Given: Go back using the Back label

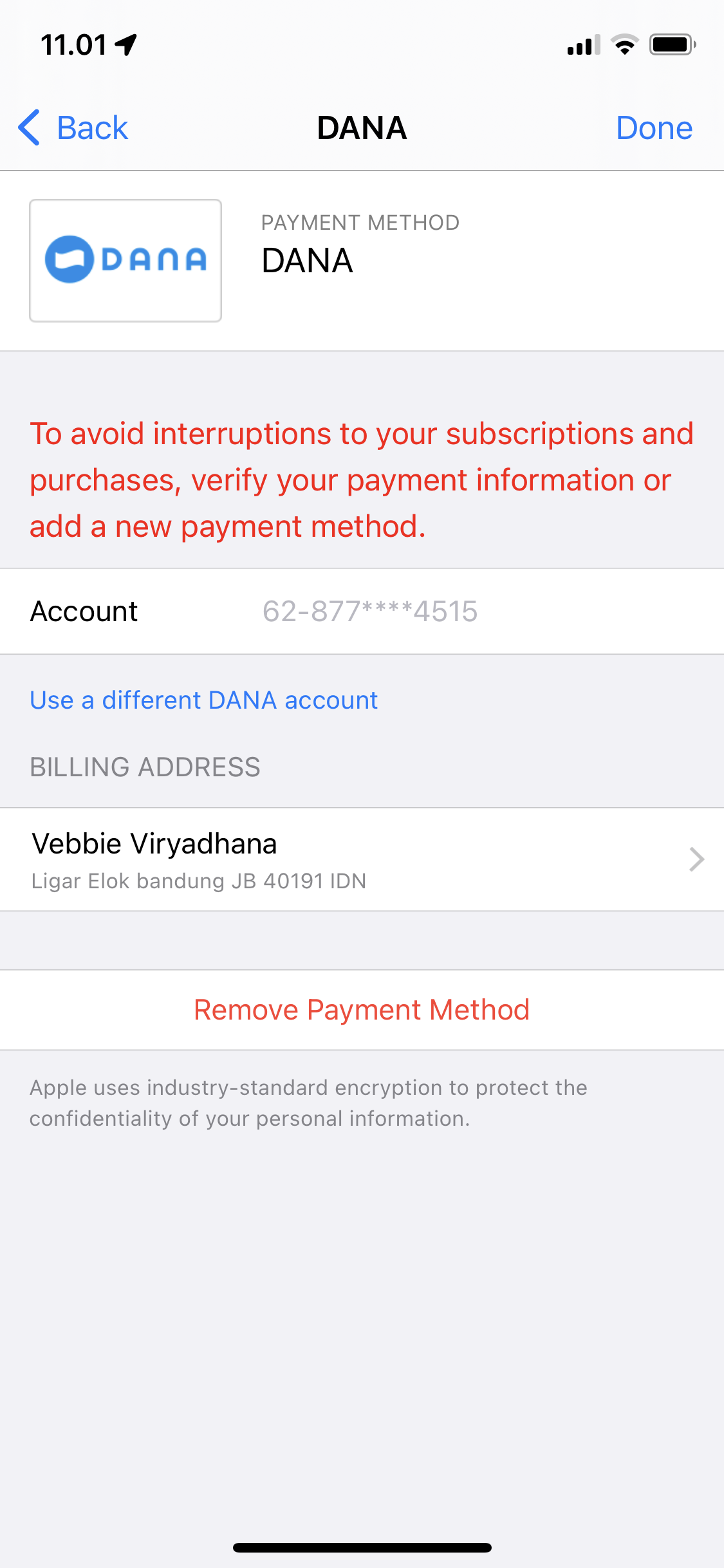Looking at the screenshot, I should click(92, 127).
